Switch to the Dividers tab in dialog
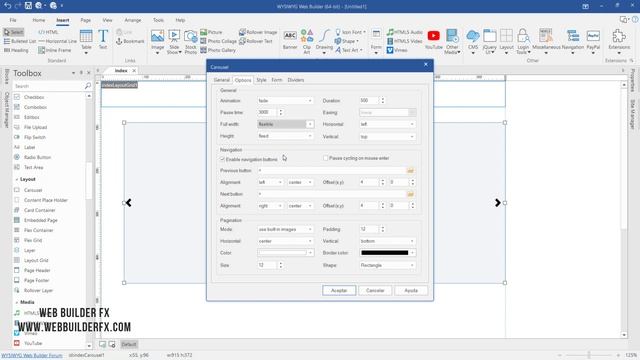 [296, 80]
